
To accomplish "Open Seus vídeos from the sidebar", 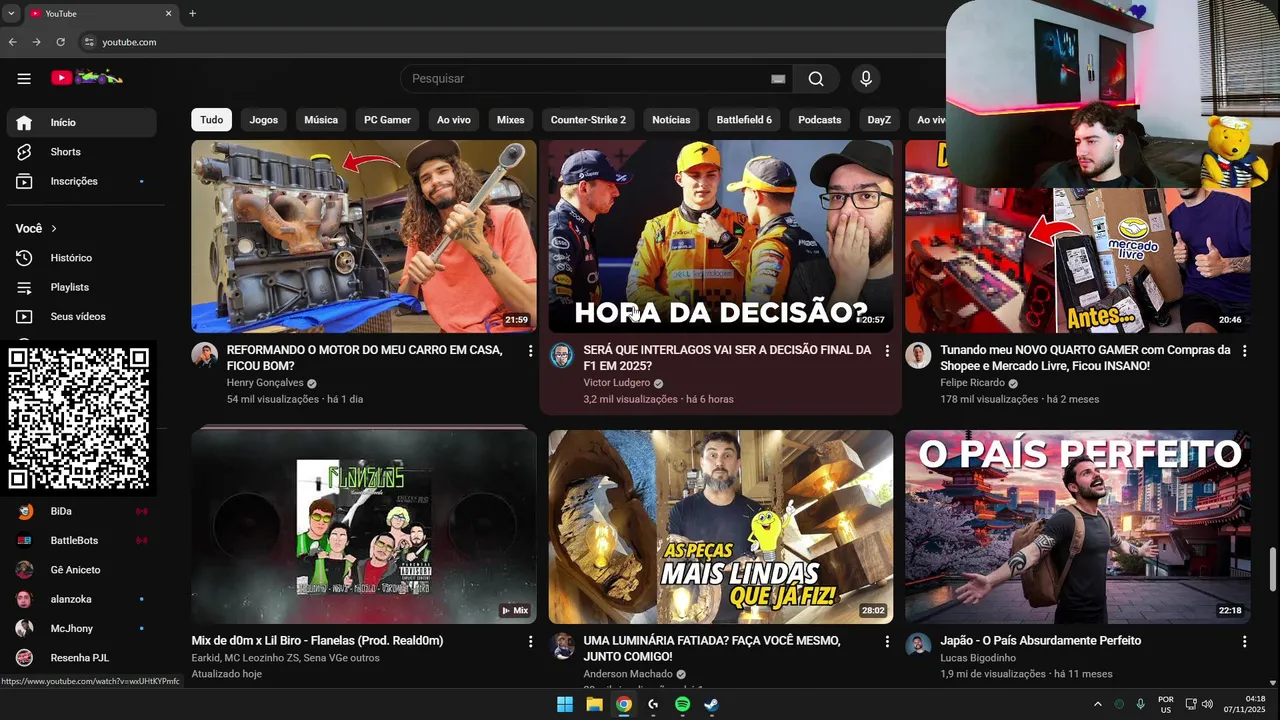I will click(82, 317).
